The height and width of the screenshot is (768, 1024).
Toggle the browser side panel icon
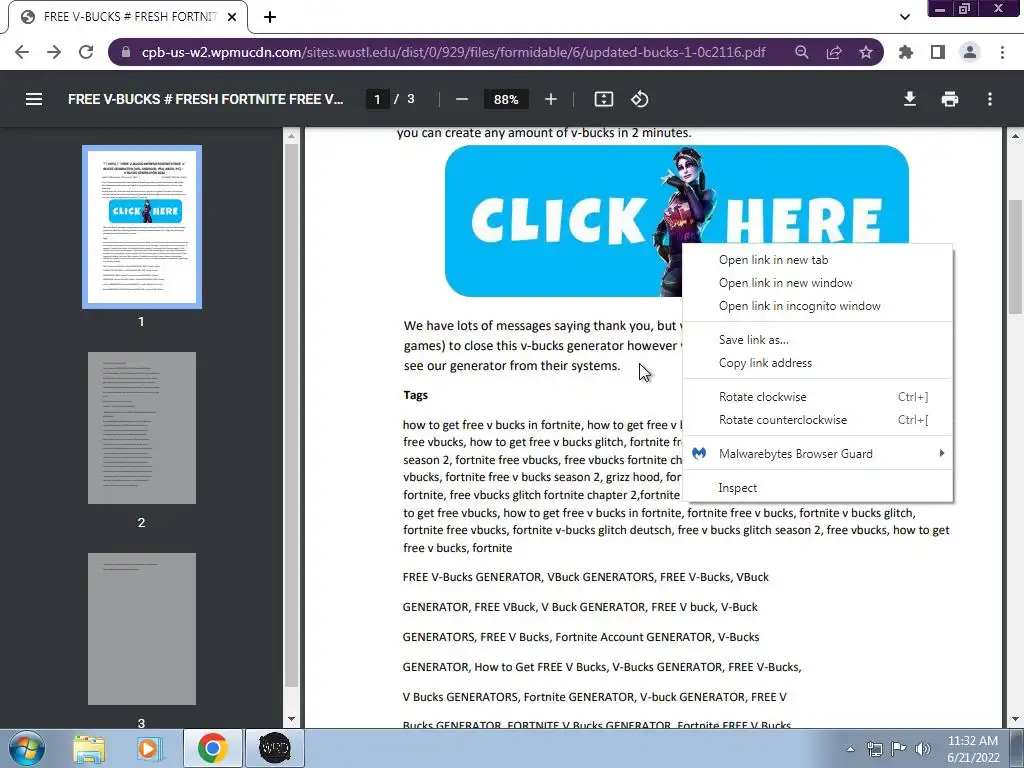[938, 52]
